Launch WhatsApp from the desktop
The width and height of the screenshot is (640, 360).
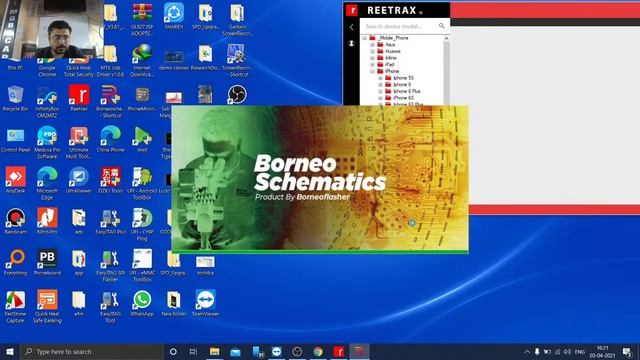pos(142,303)
